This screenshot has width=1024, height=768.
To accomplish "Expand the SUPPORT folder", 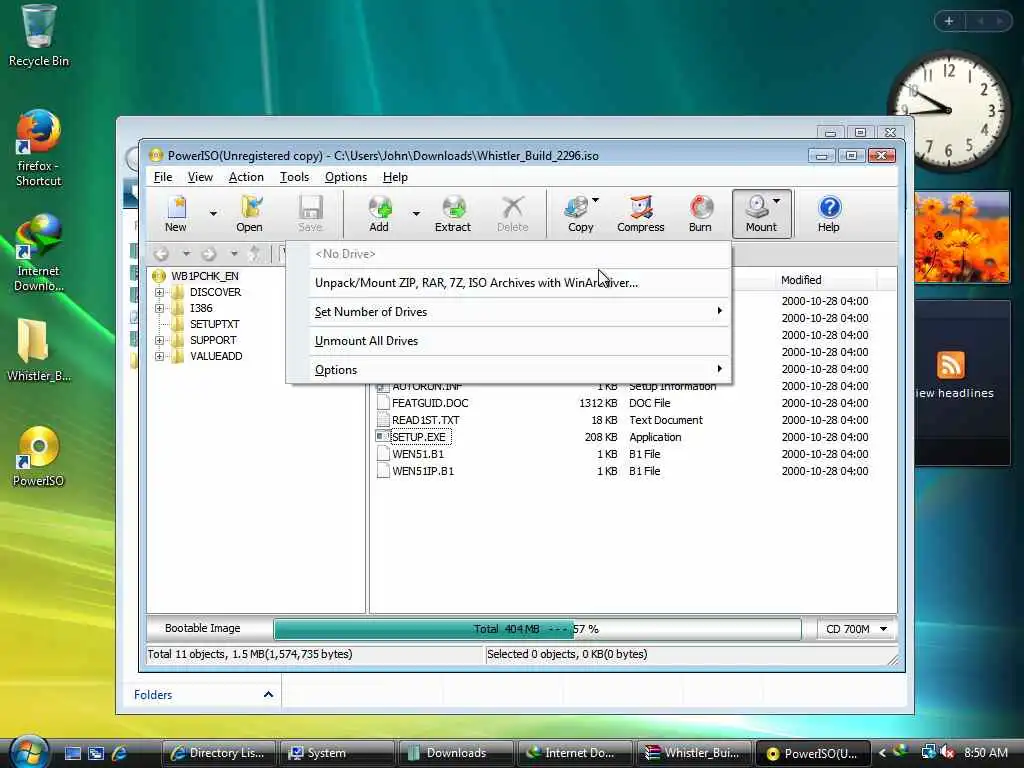I will [x=159, y=340].
